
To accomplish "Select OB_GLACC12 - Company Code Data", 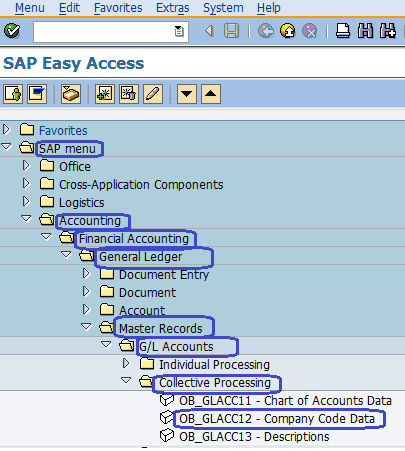I will click(x=277, y=419).
